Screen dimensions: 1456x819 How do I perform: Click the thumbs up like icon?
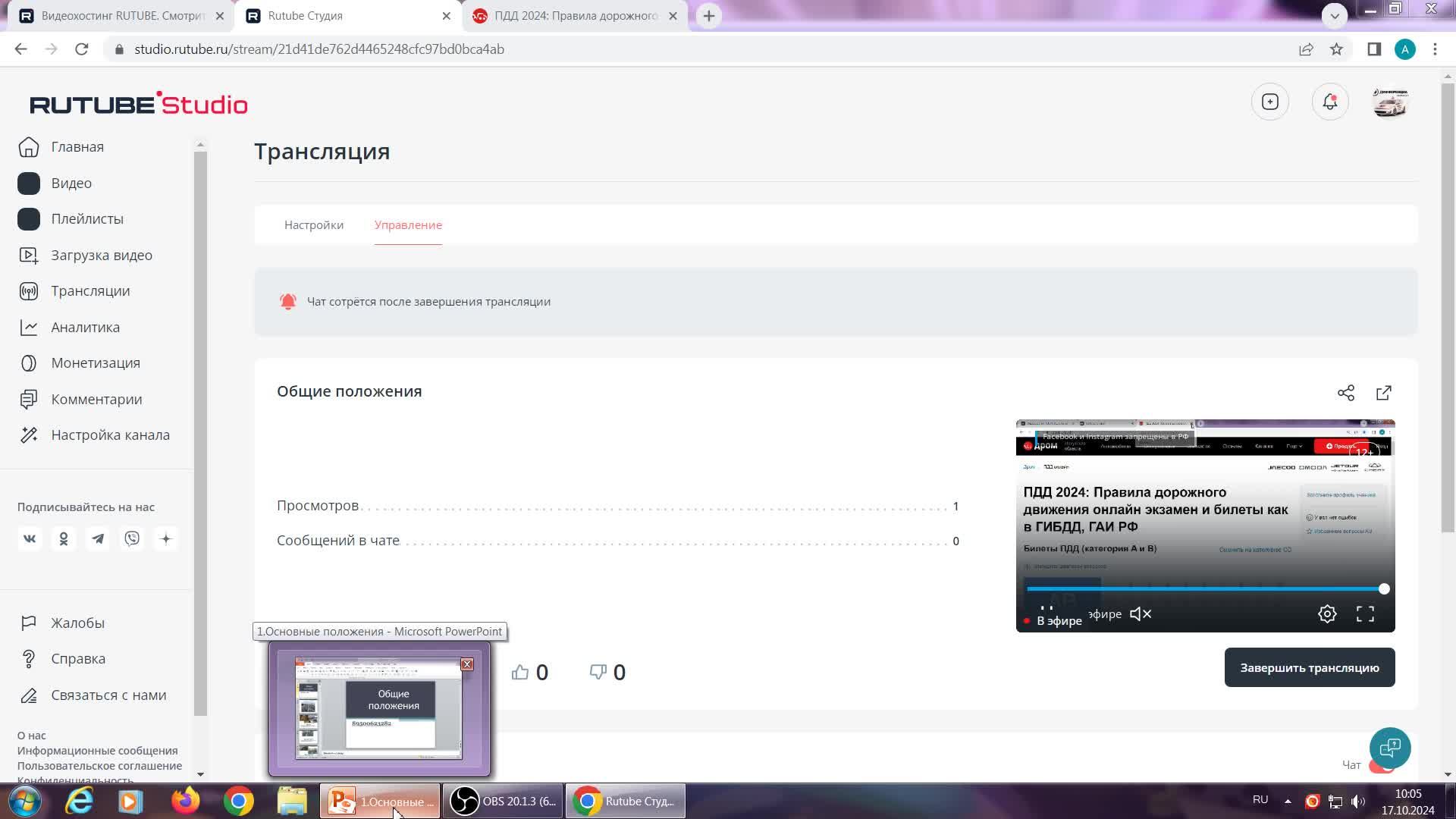point(520,673)
